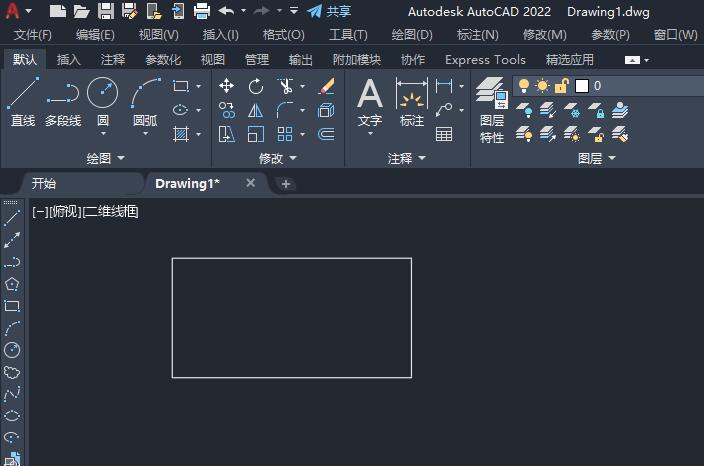The width and height of the screenshot is (704, 466).
Task: Click the Save As icon in quick access
Action: point(129,11)
